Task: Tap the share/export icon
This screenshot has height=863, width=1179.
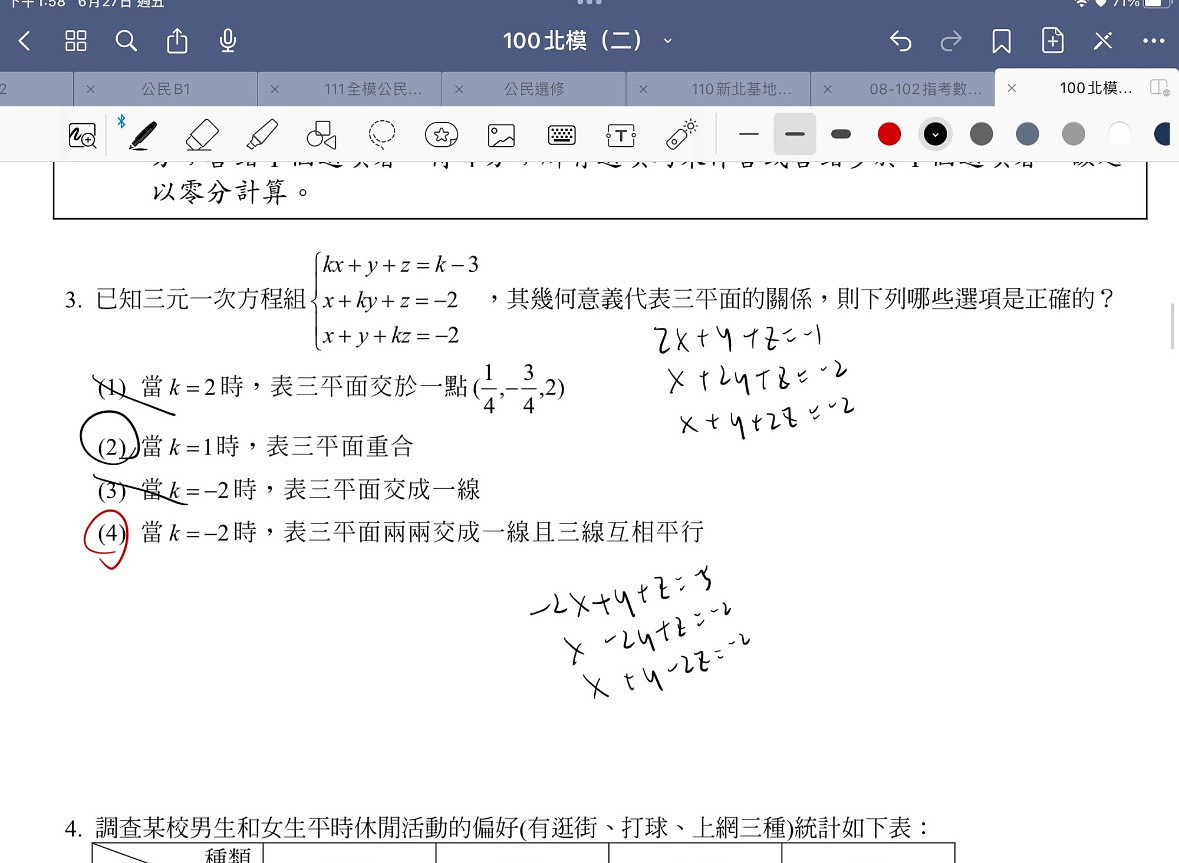Action: pos(177,41)
